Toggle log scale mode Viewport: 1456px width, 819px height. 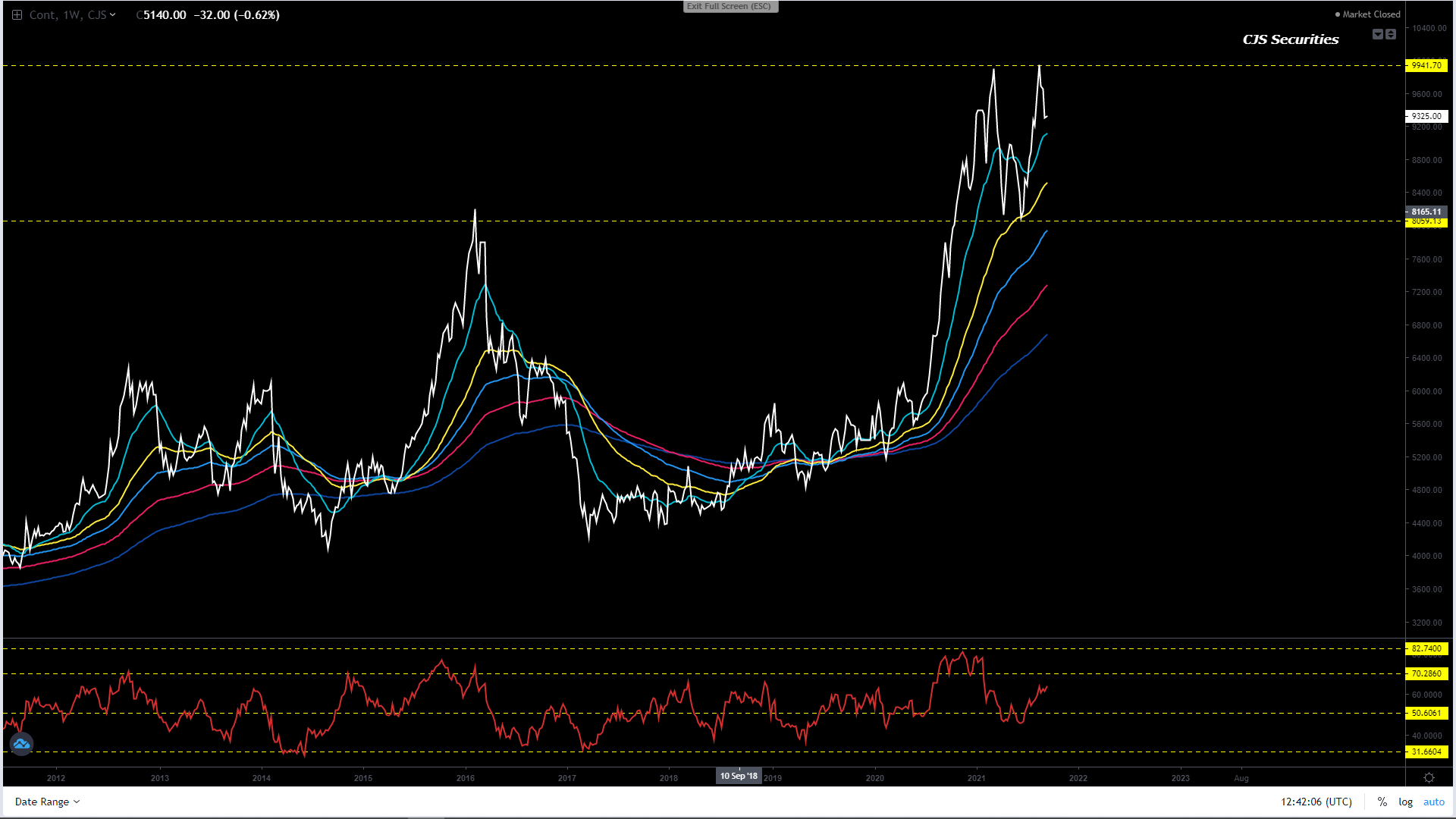click(x=1405, y=802)
